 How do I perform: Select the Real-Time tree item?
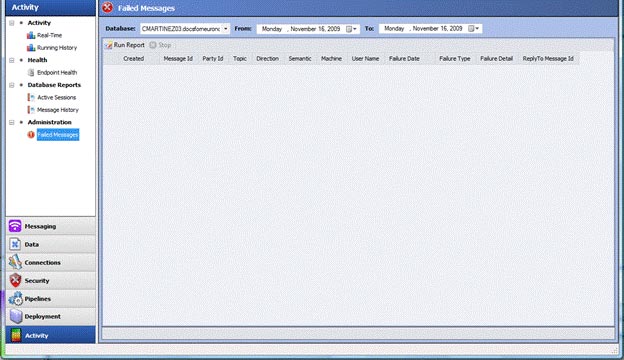pos(49,35)
